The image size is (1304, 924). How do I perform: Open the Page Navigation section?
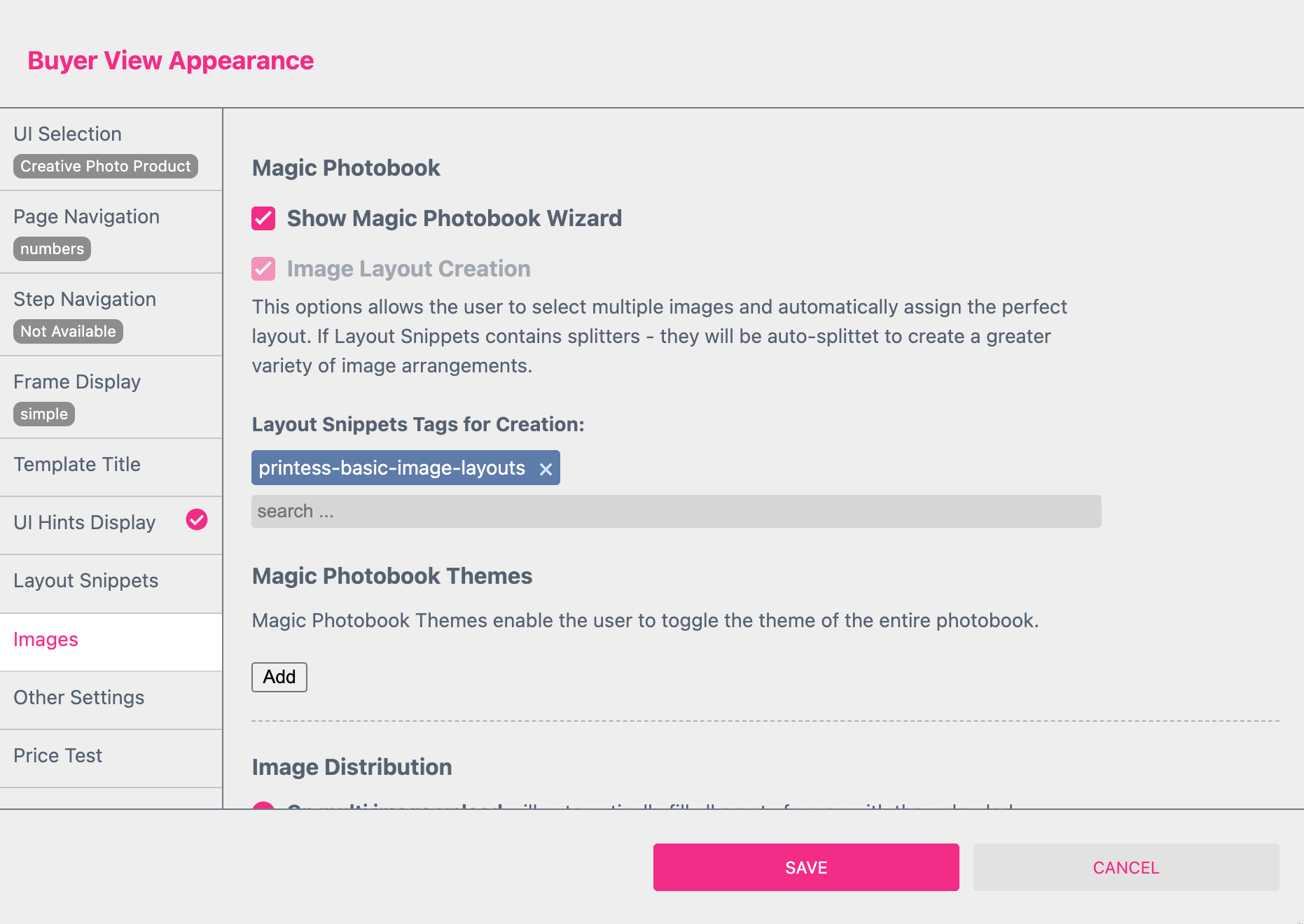[x=111, y=232]
